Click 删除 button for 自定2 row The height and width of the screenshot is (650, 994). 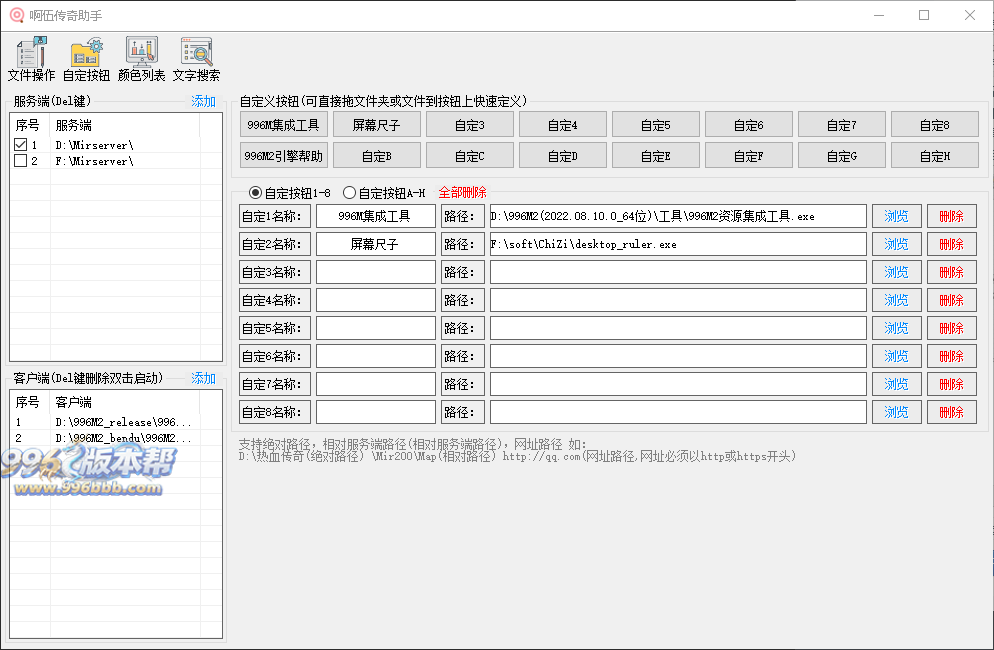(951, 244)
